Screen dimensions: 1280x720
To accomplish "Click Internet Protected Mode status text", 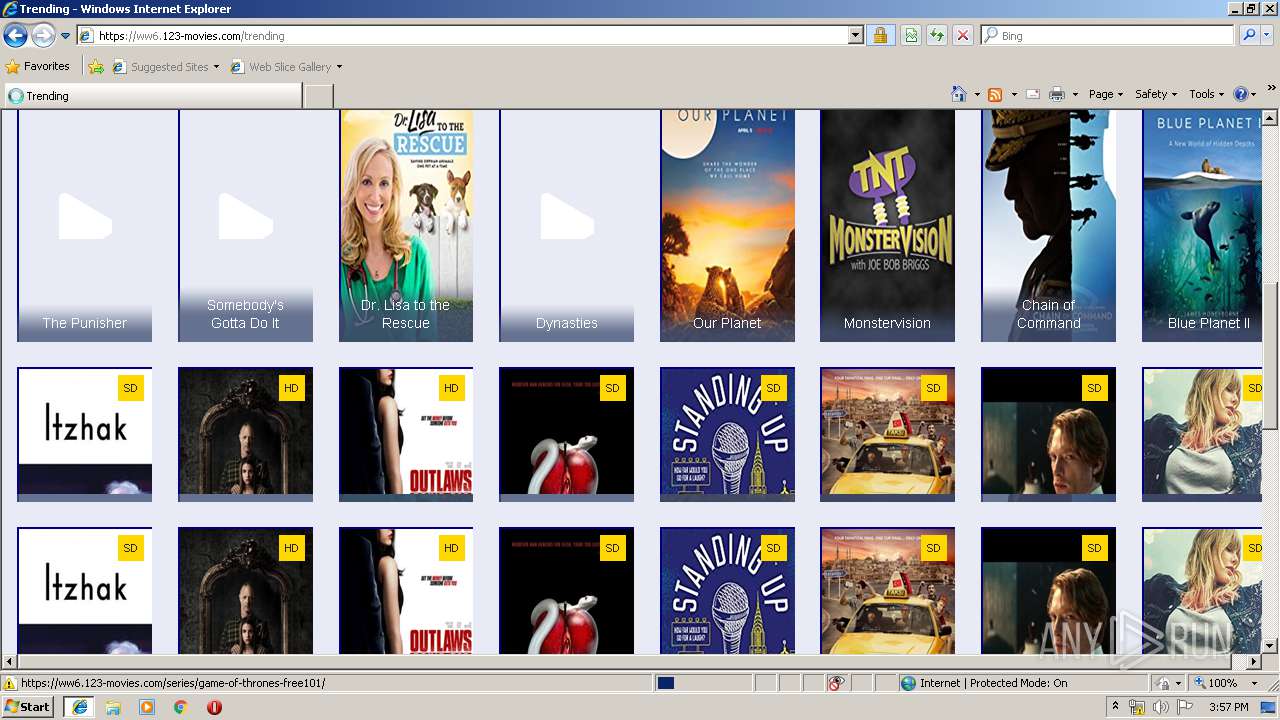I will tap(993, 683).
